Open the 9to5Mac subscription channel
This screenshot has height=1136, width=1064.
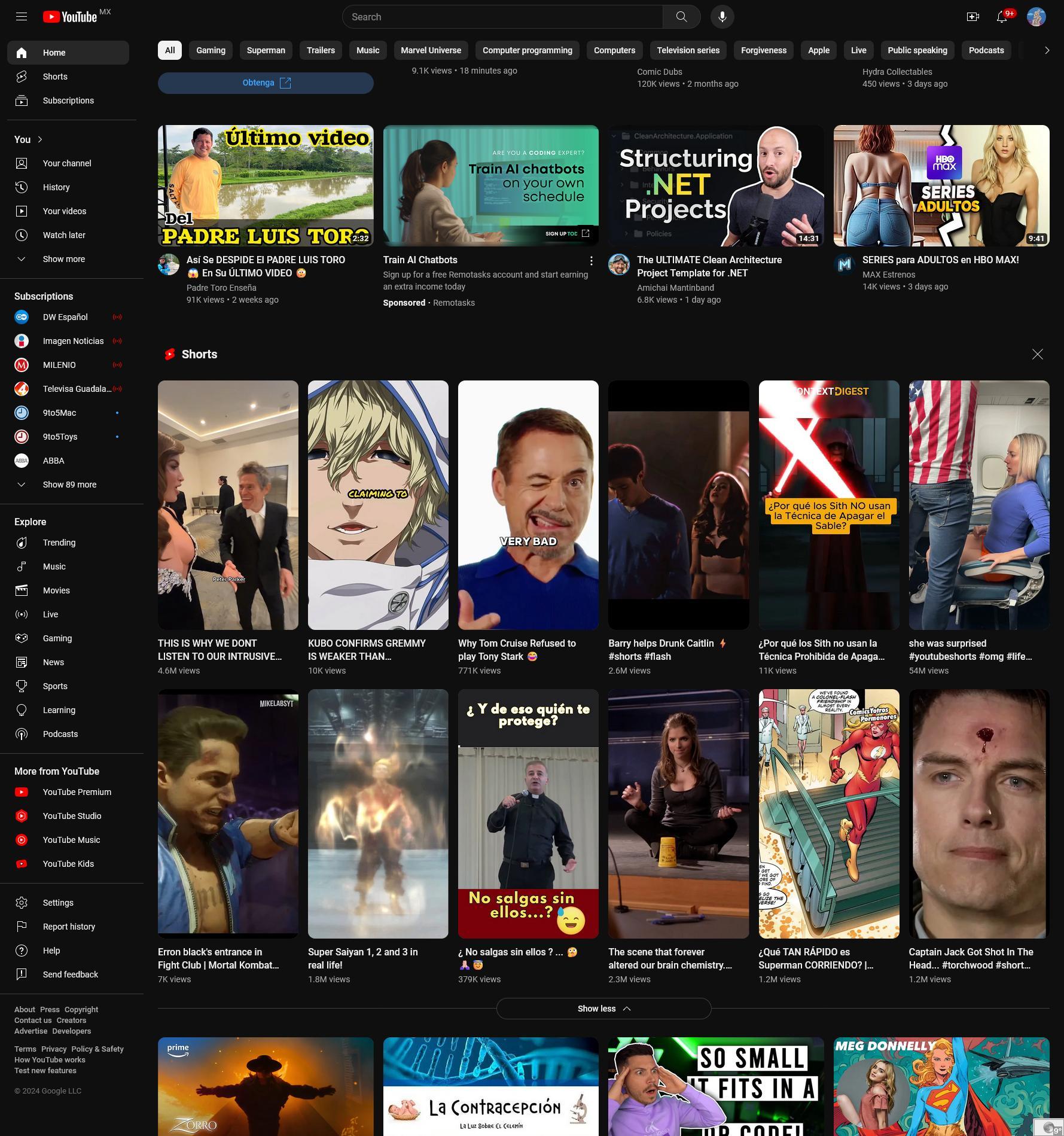[x=68, y=413]
